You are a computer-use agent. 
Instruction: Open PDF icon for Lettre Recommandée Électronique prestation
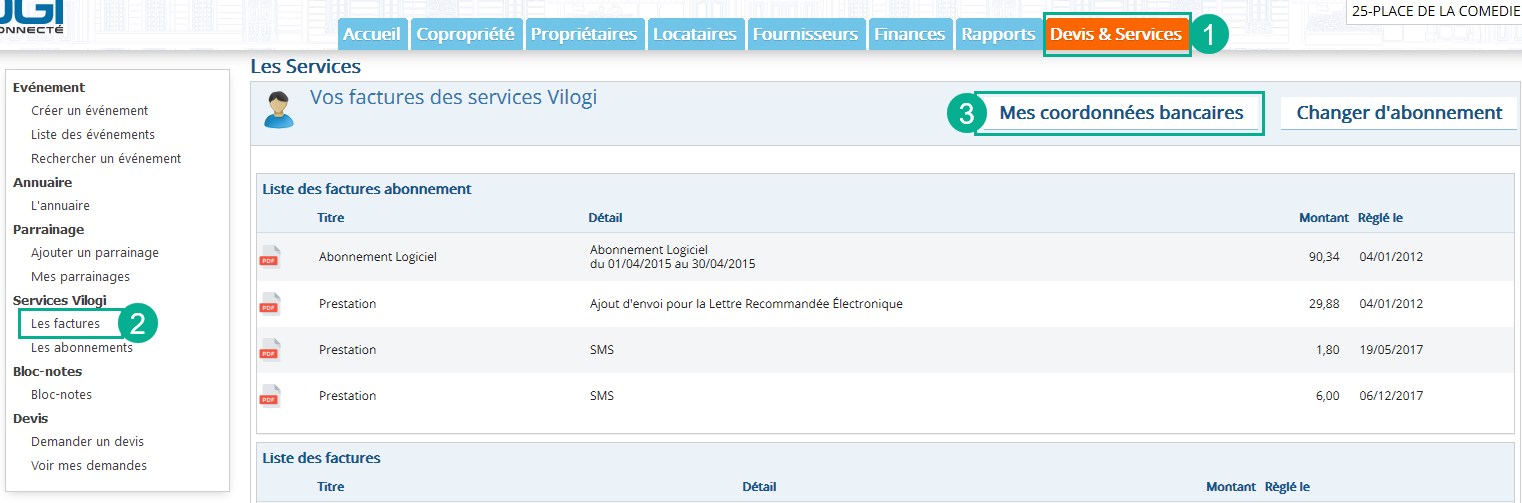coord(270,304)
